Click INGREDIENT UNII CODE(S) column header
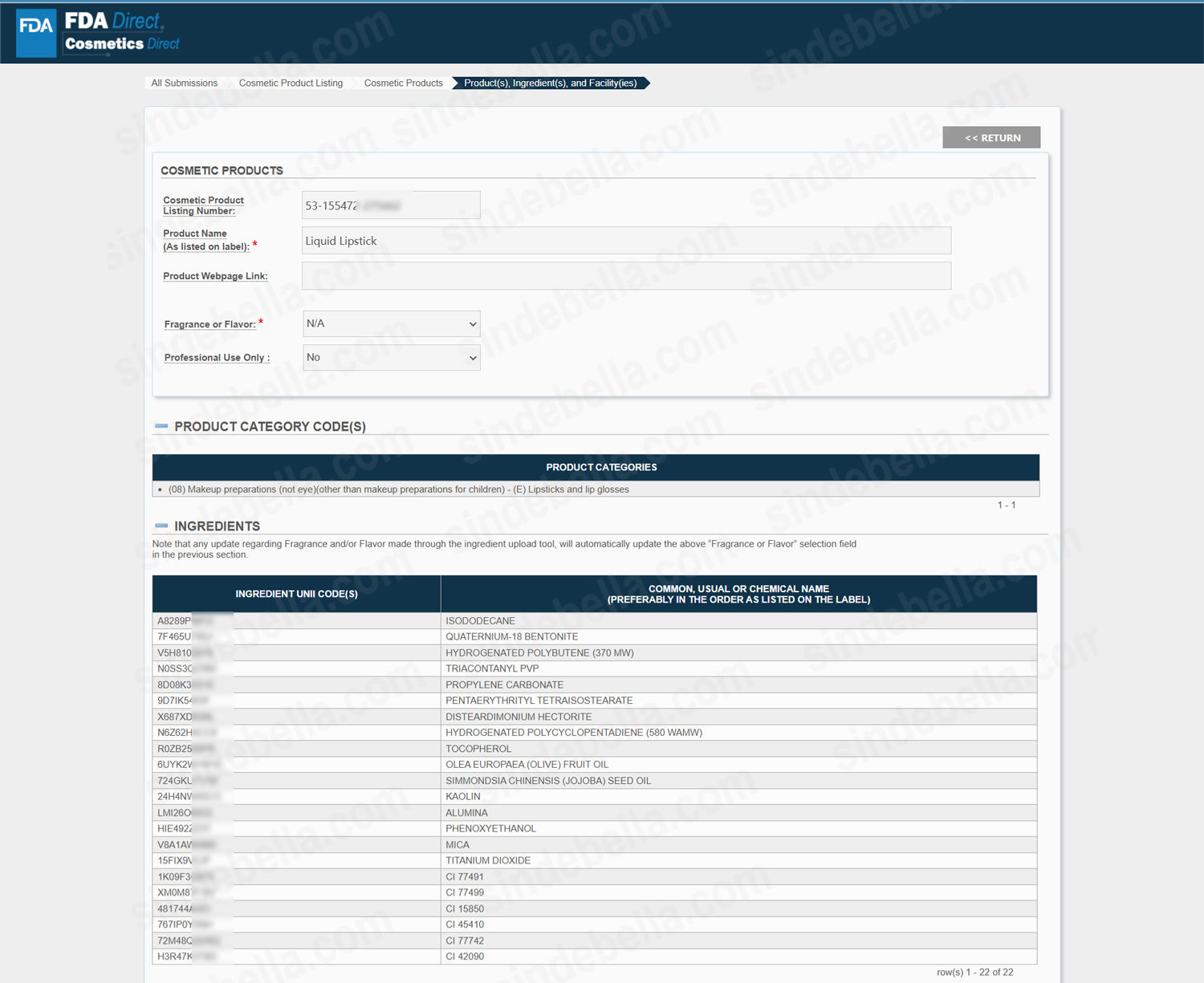This screenshot has height=983, width=1204. 296,594
